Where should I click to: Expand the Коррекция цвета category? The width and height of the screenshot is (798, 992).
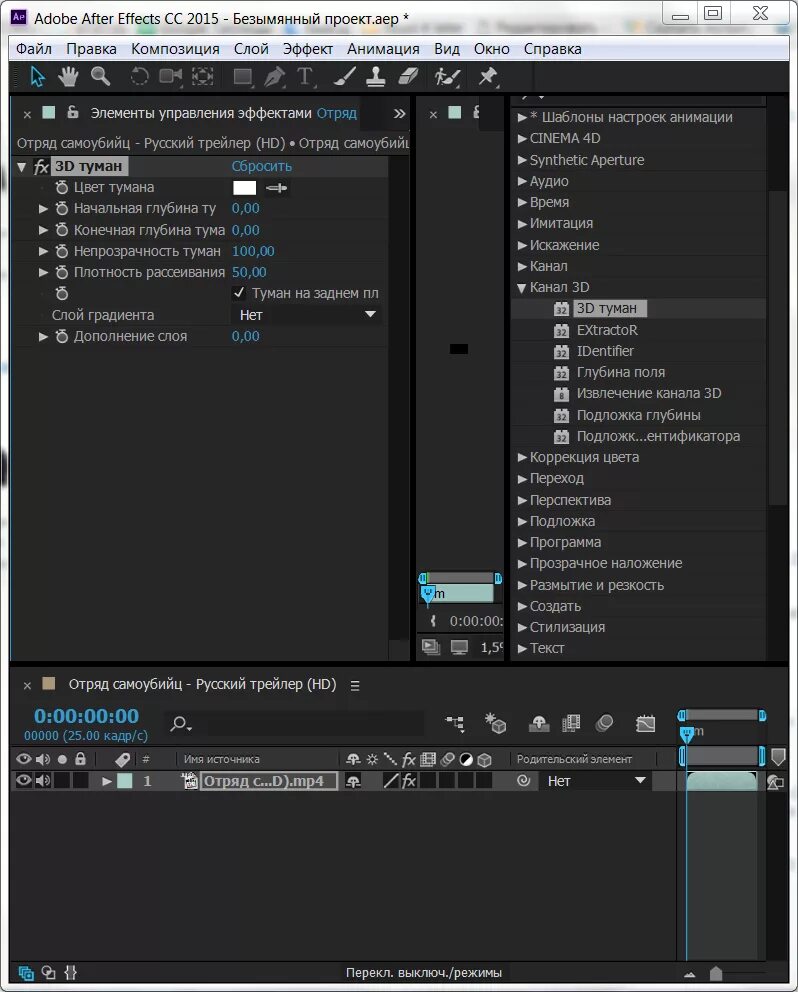click(x=522, y=457)
